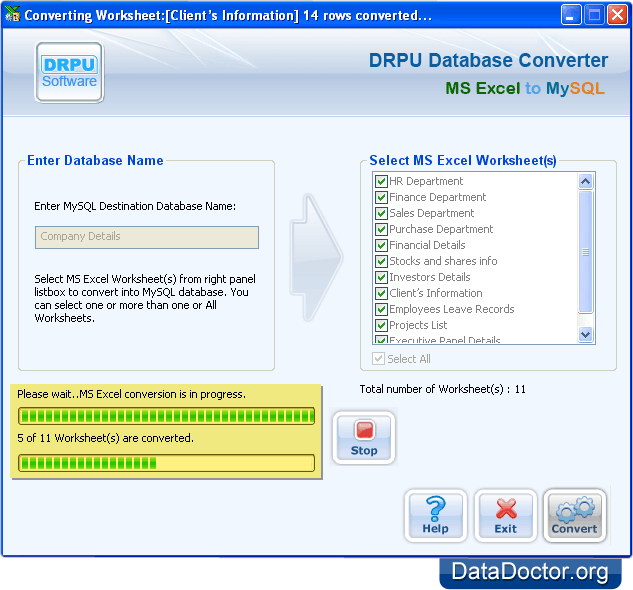The height and width of the screenshot is (590, 633).
Task: Close the converter window
Action: (618, 15)
